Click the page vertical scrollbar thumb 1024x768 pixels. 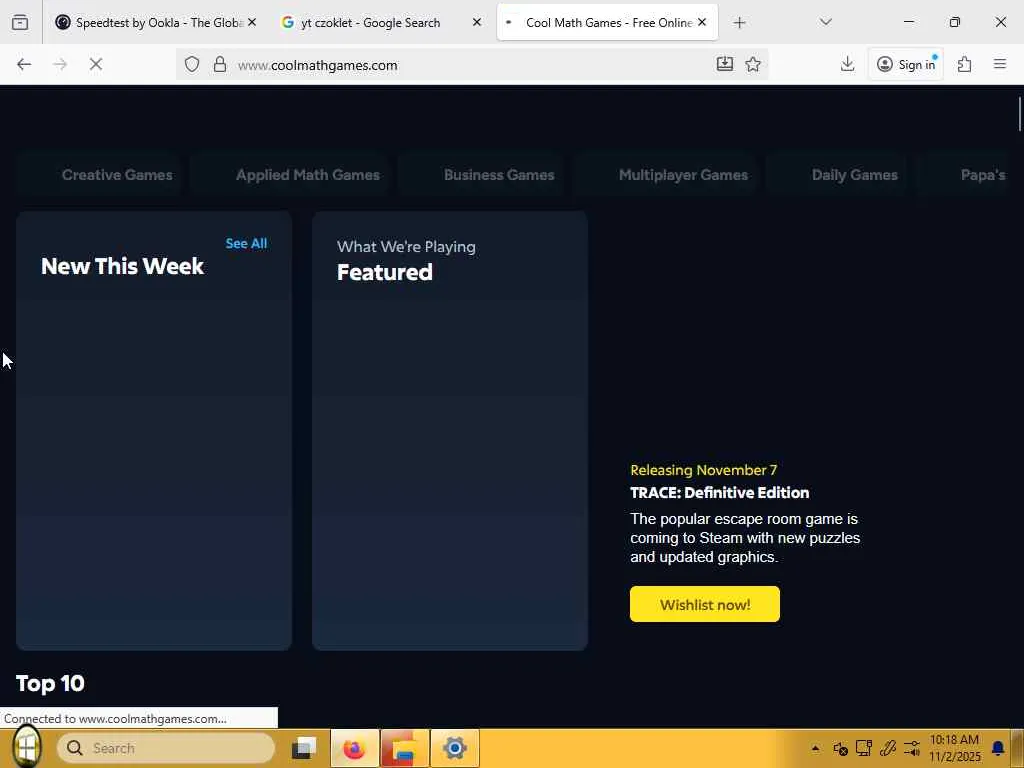(1019, 114)
